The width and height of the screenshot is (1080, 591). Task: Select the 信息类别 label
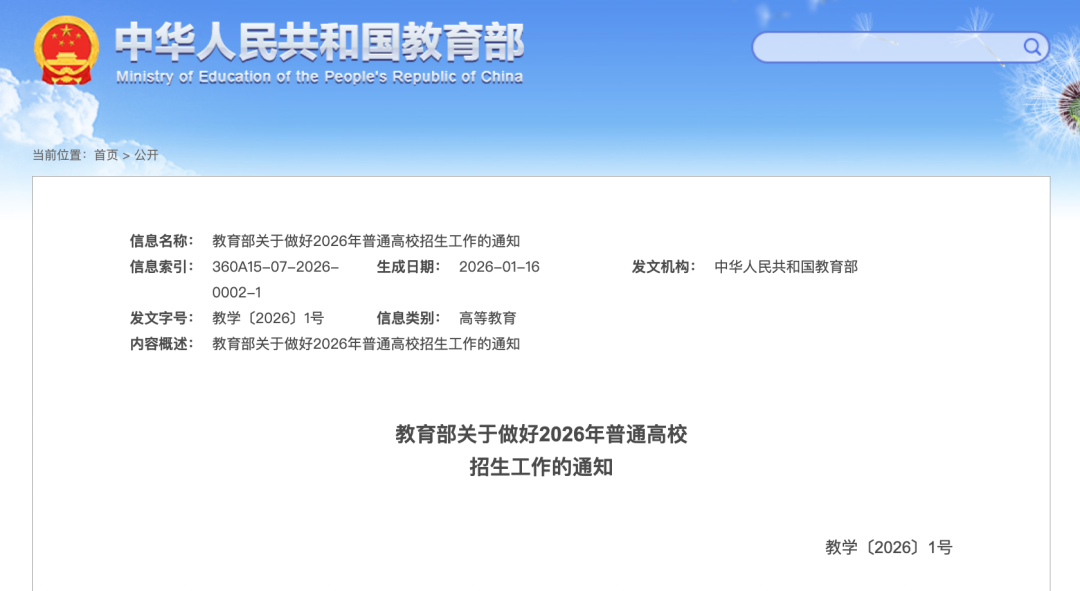pyautogui.click(x=408, y=318)
